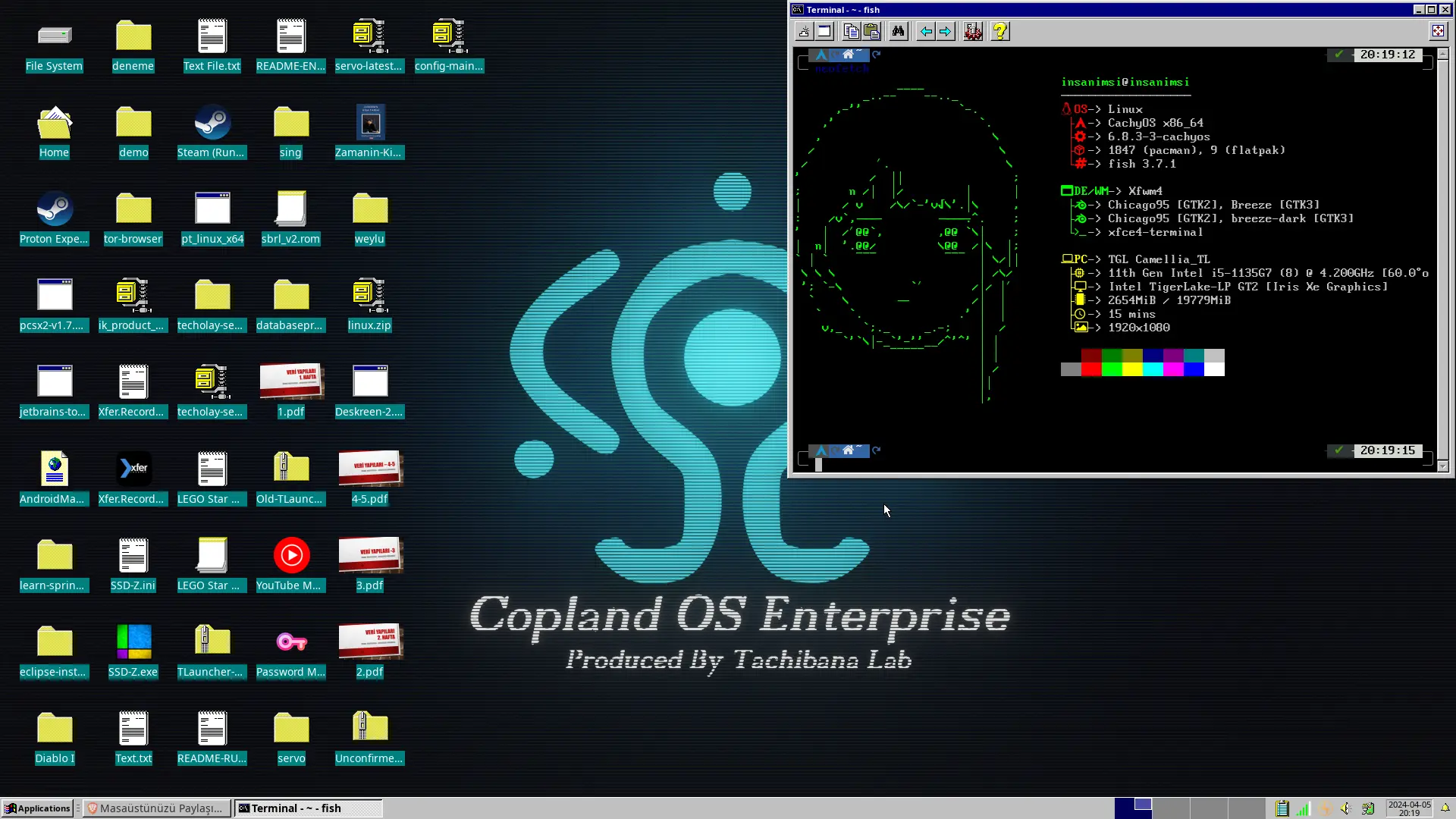The height and width of the screenshot is (819, 1456).
Task: Open the network signal tray icon
Action: click(x=1303, y=808)
